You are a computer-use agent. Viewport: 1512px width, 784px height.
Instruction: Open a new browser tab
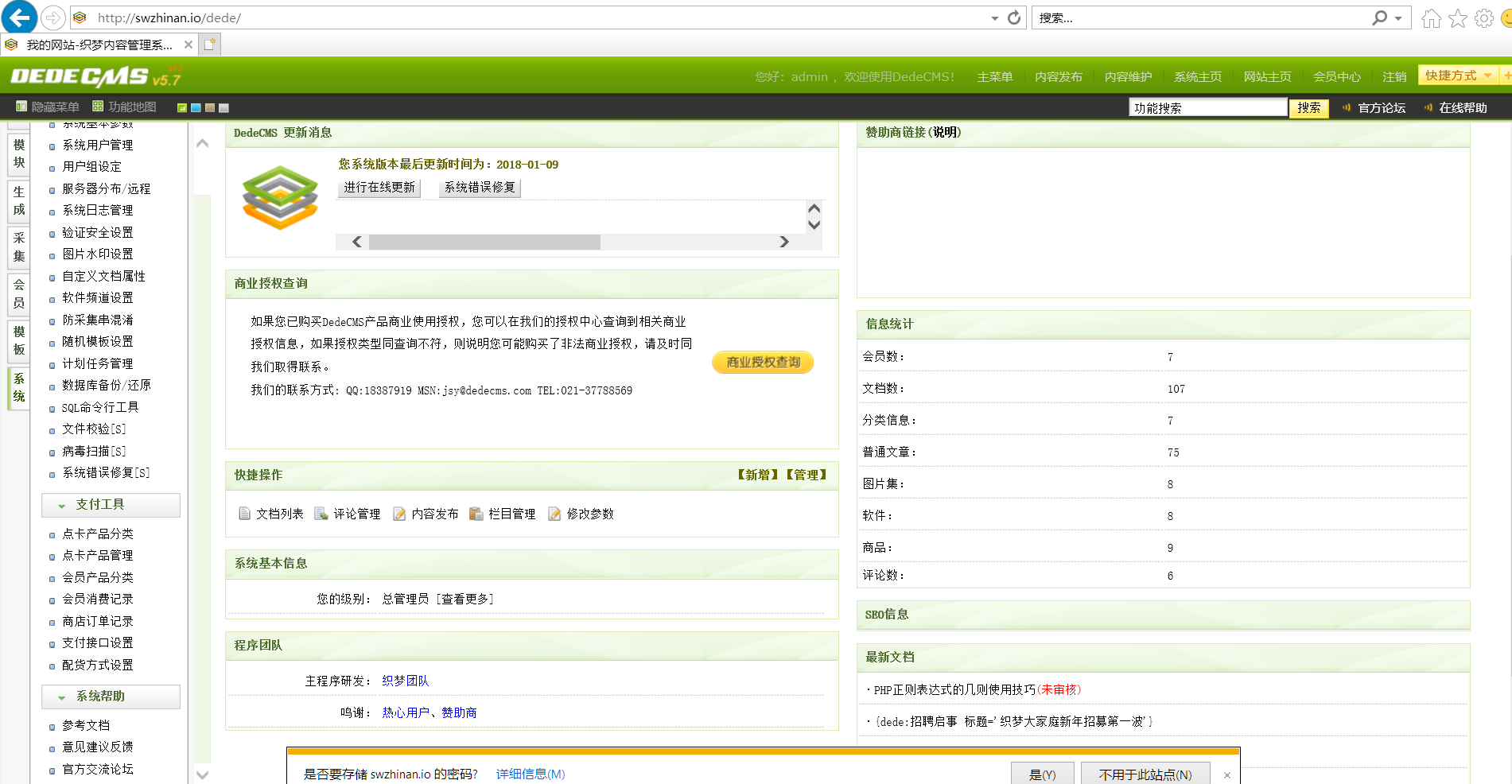[x=209, y=45]
